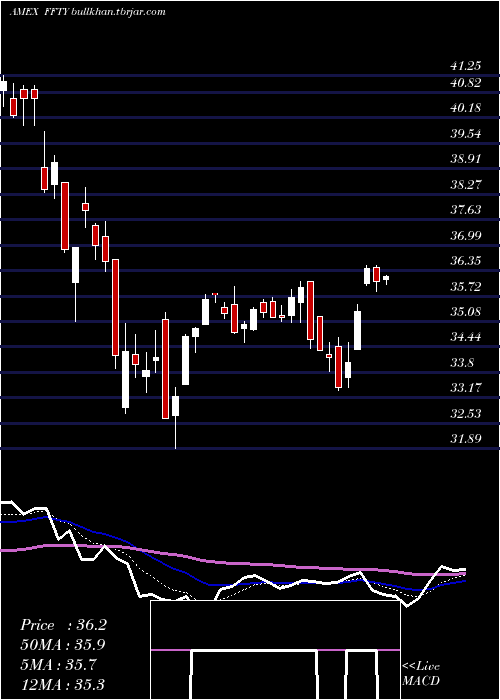Click the <<Live MACD label
The height and width of the screenshot is (700, 500).
tap(421, 674)
